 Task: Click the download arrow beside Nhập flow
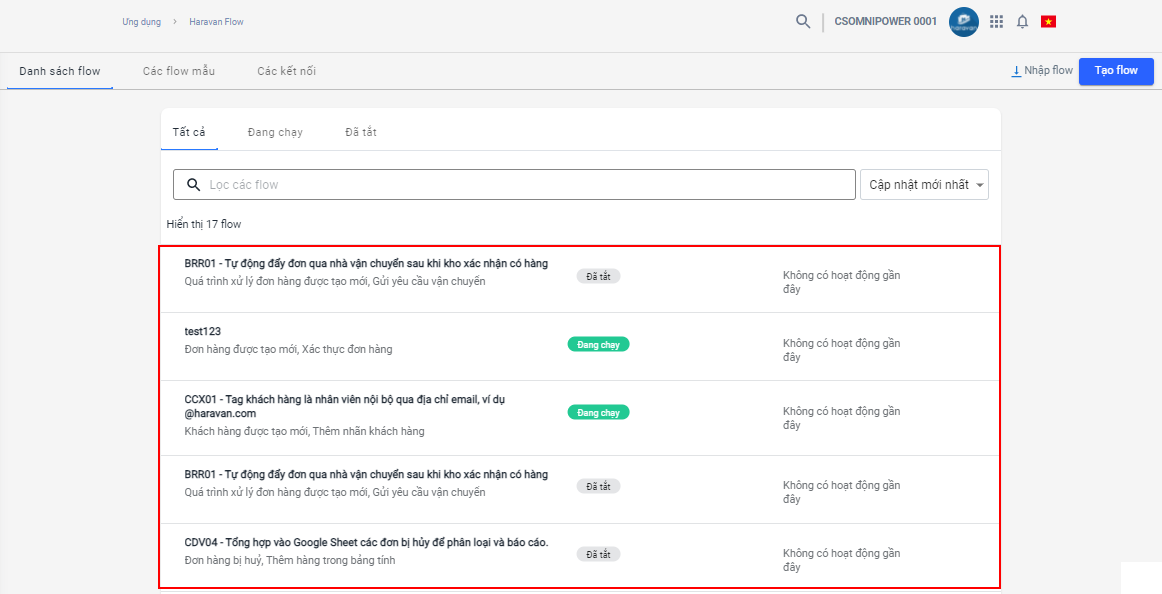[1016, 71]
